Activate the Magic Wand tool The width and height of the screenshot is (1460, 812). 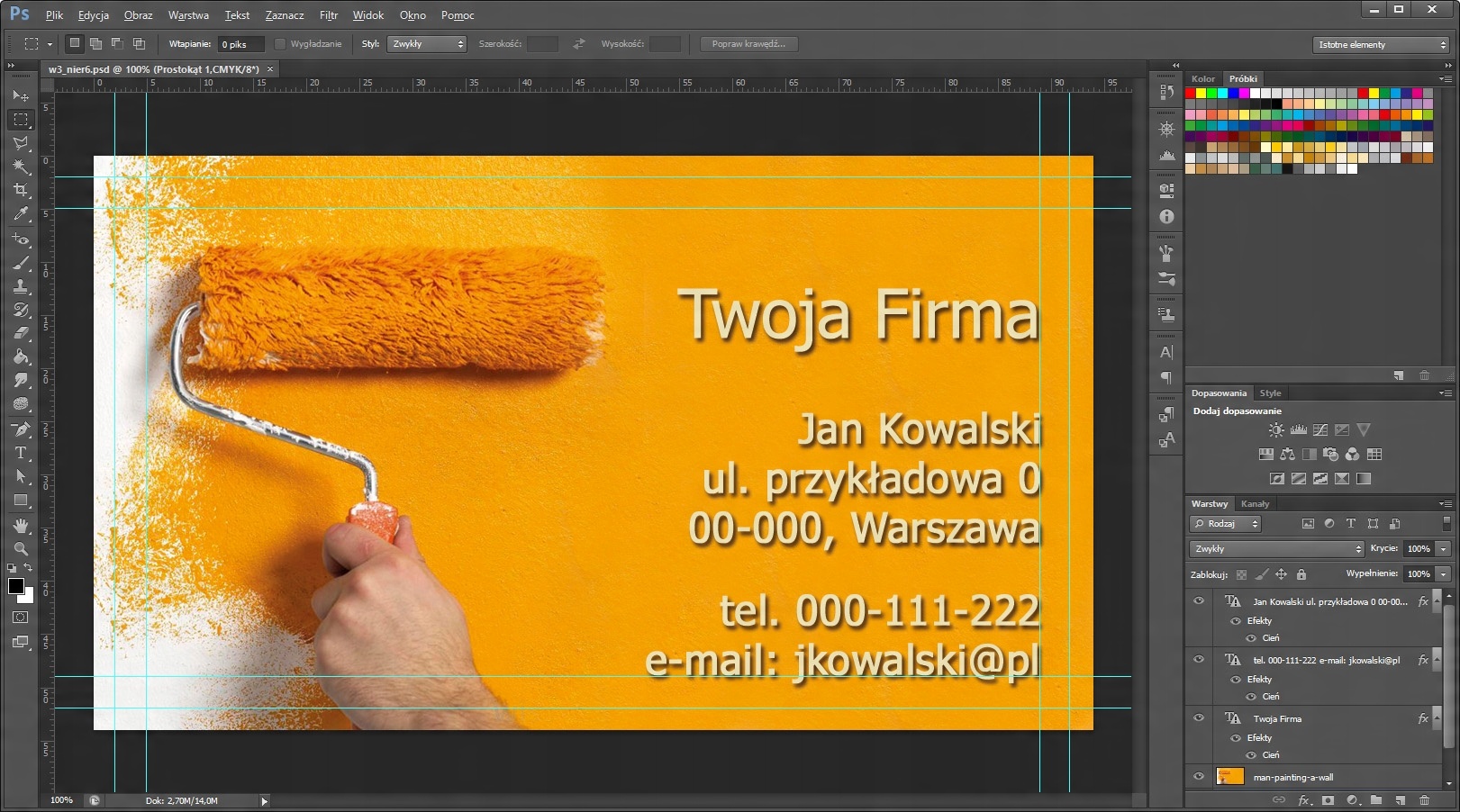[21, 167]
